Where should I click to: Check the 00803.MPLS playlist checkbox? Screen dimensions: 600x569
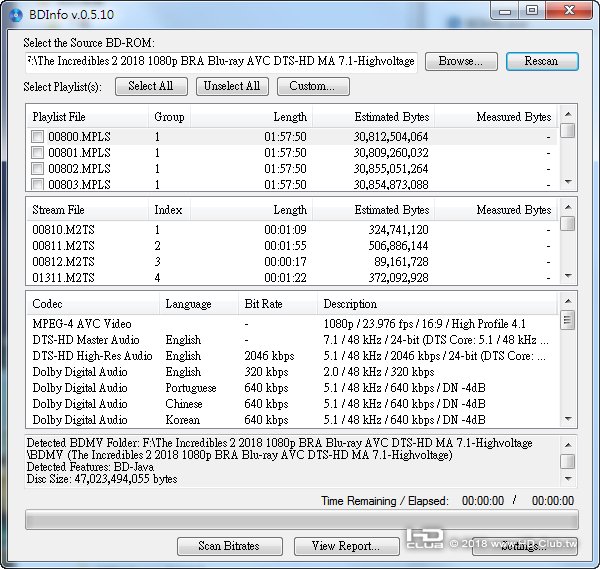point(38,184)
